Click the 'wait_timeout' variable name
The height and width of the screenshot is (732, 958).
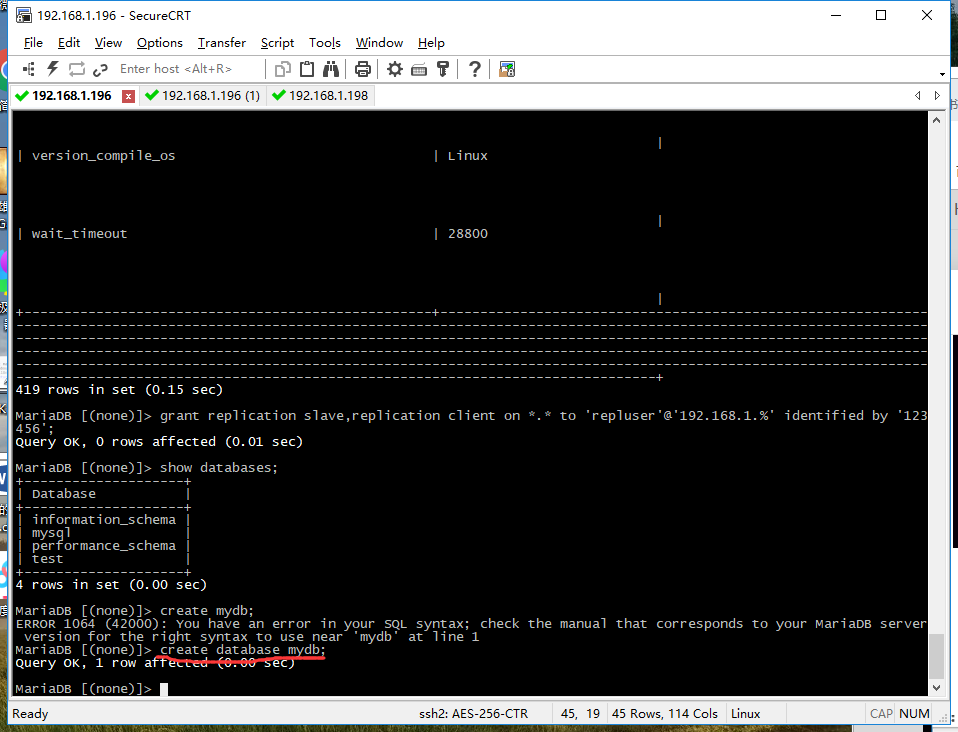coord(79,233)
